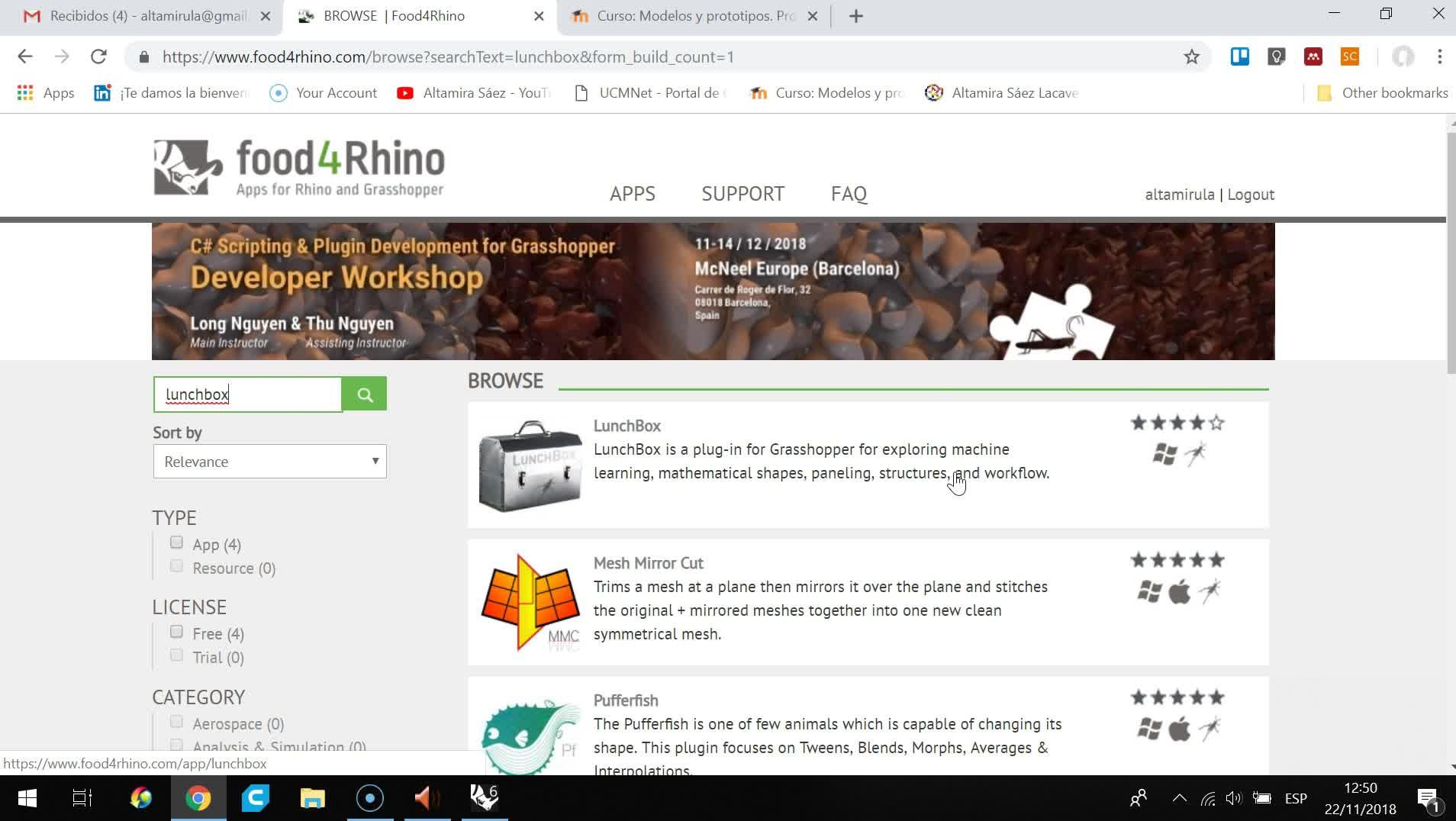Image resolution: width=1456 pixels, height=821 pixels.
Task: Click the address bar URL
Action: (x=448, y=57)
